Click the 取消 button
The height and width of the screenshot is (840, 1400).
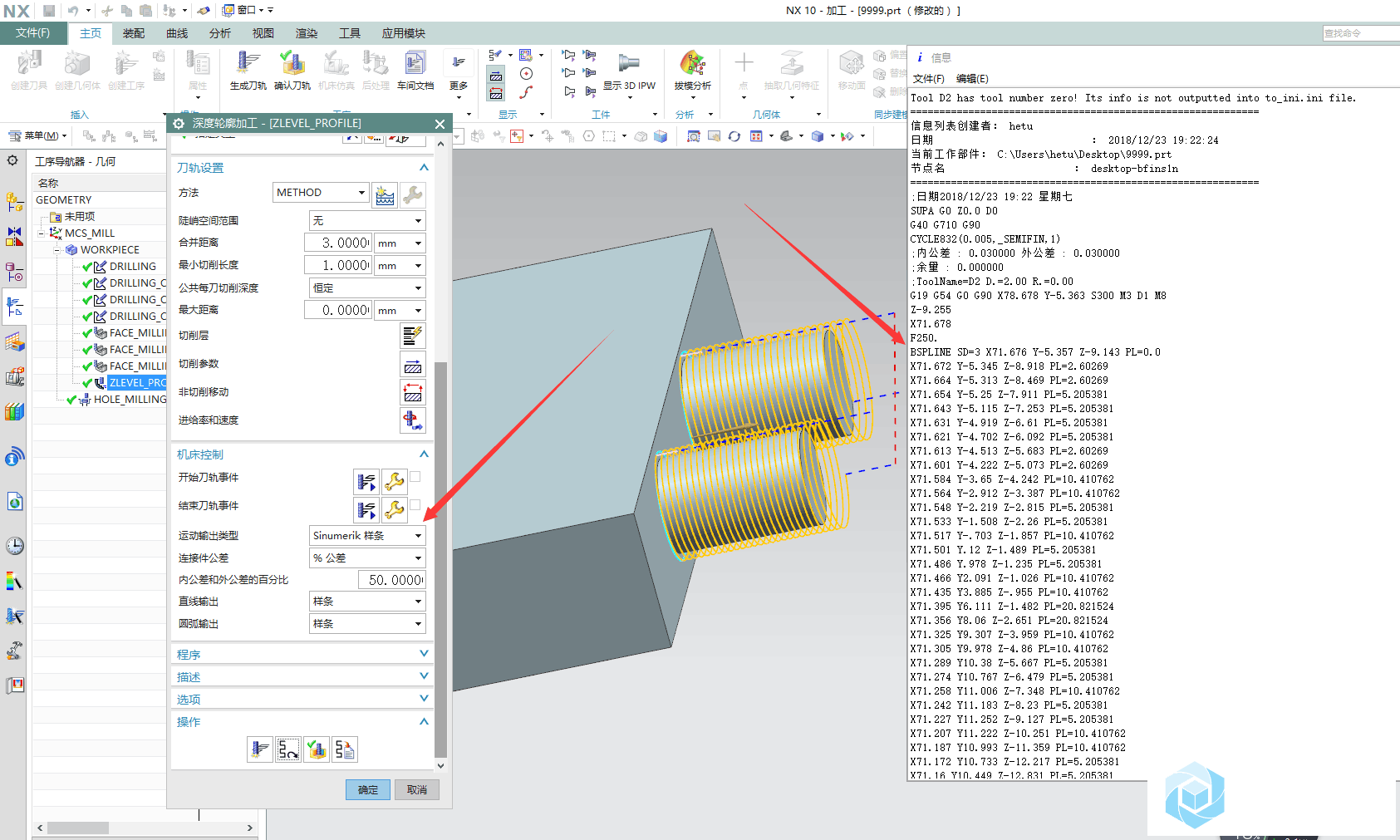click(417, 790)
